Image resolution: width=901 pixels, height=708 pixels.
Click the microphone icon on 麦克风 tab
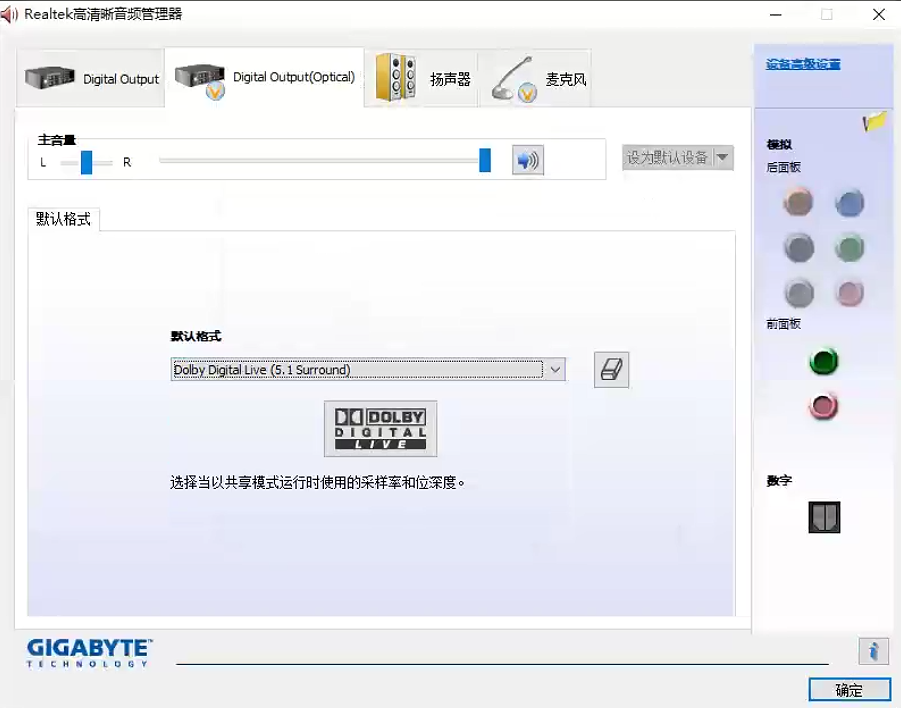(514, 79)
